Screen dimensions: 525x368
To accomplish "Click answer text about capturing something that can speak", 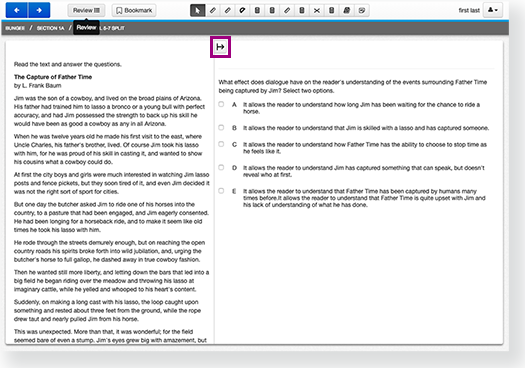I will [364, 171].
